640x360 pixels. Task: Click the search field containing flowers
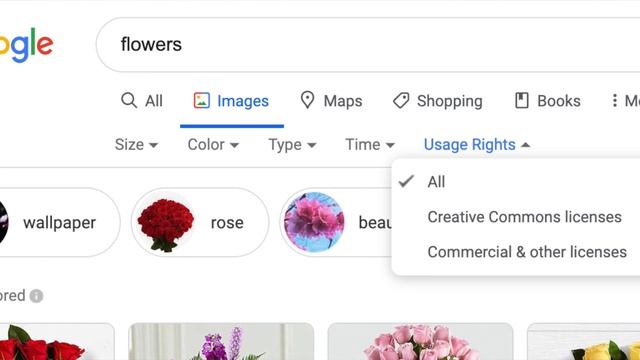pos(368,44)
